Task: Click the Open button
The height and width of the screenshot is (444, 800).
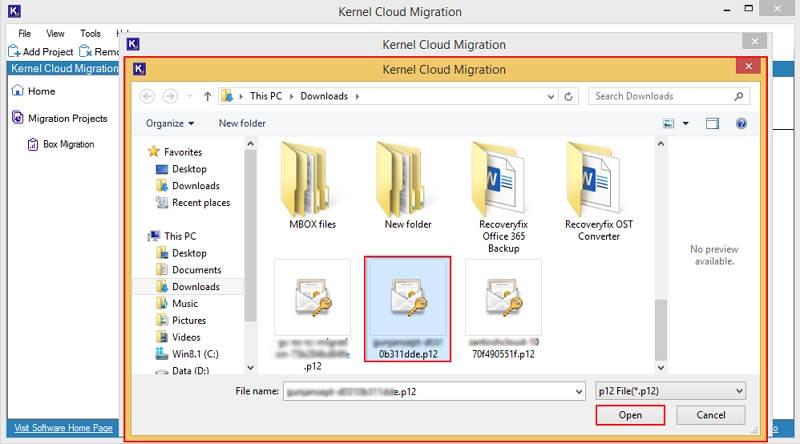Action: pos(630,415)
